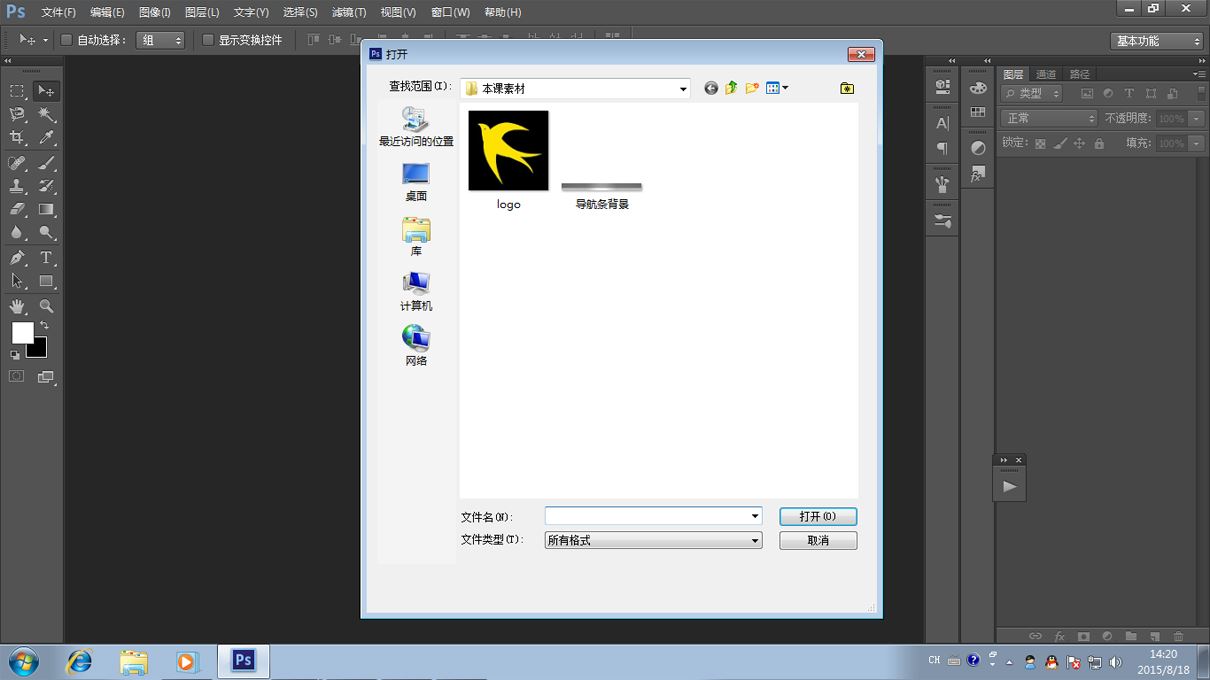Select the Brush tool
This screenshot has width=1210, height=680.
[46, 162]
